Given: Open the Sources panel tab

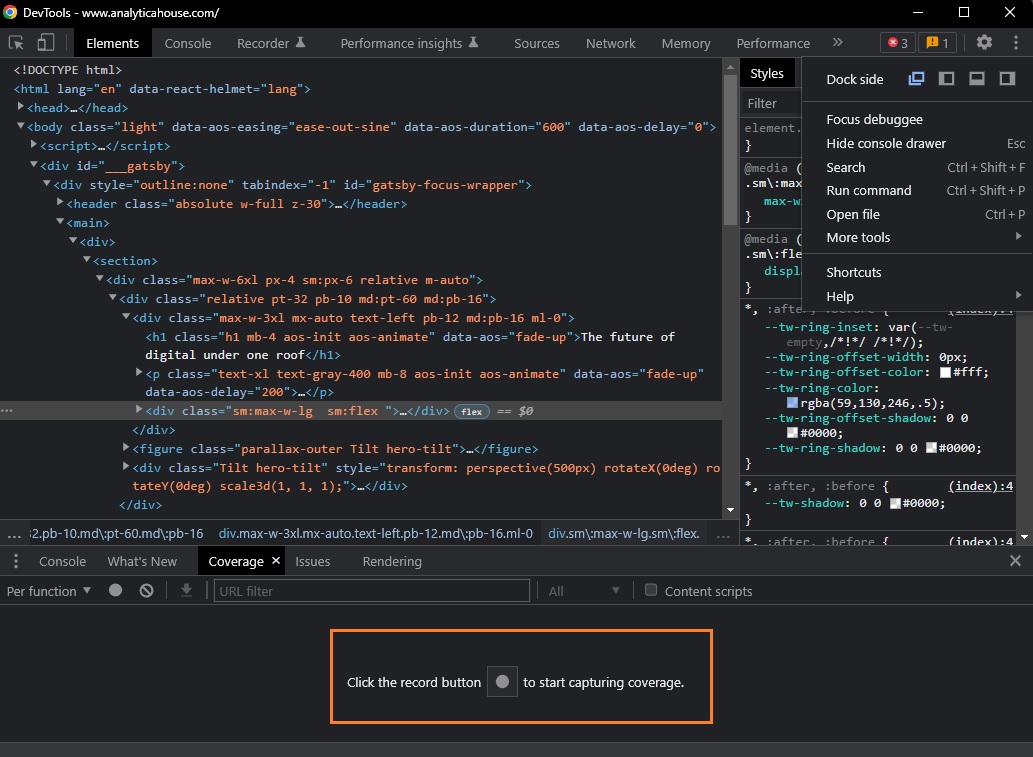Looking at the screenshot, I should [536, 43].
